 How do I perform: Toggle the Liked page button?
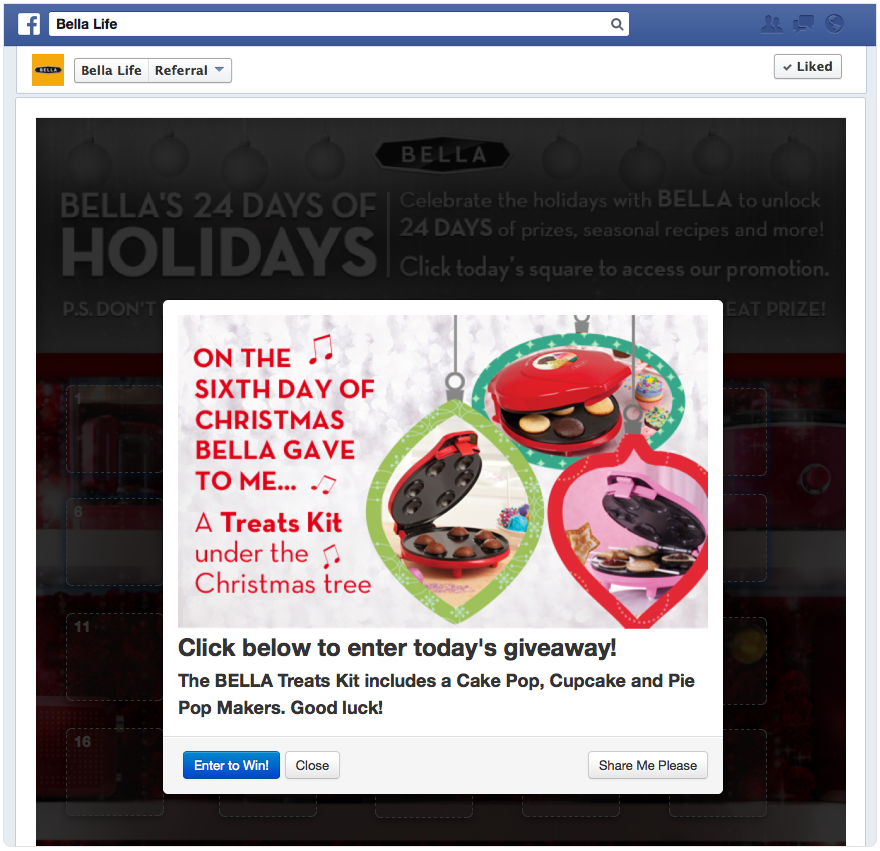(808, 67)
